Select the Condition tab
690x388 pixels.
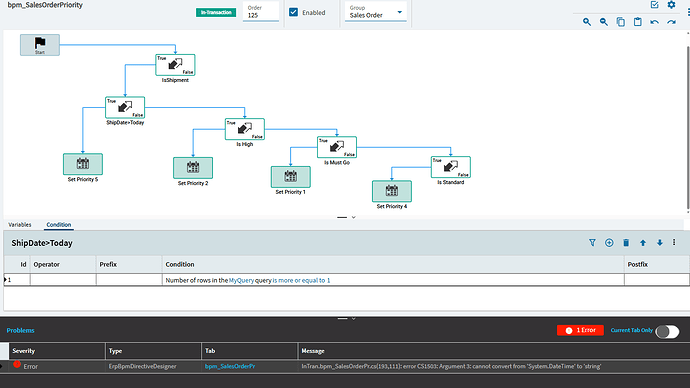coord(59,225)
